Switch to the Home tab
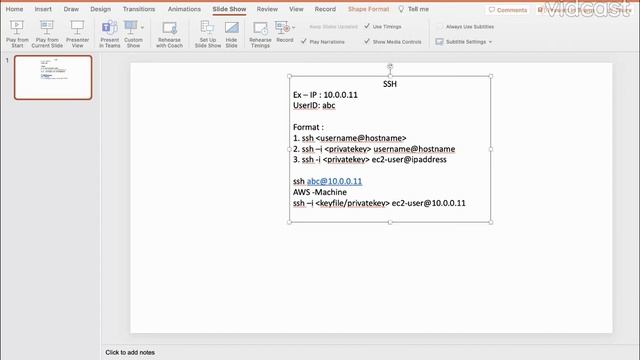The image size is (640, 360). click(14, 9)
